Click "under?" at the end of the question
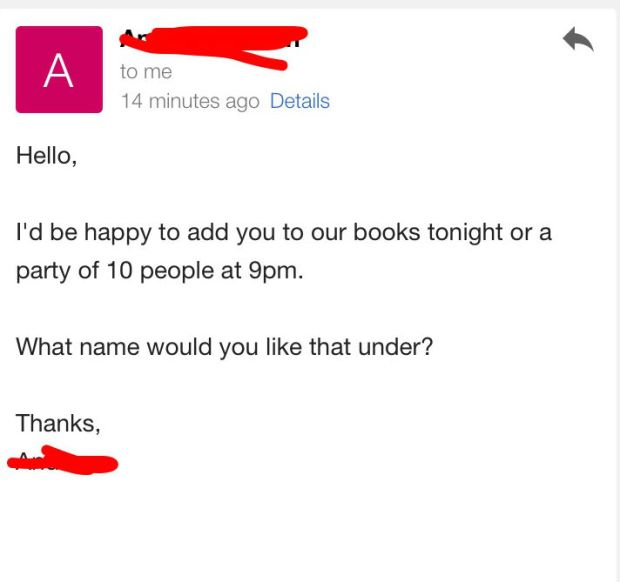This screenshot has height=582, width=620. [x=402, y=347]
